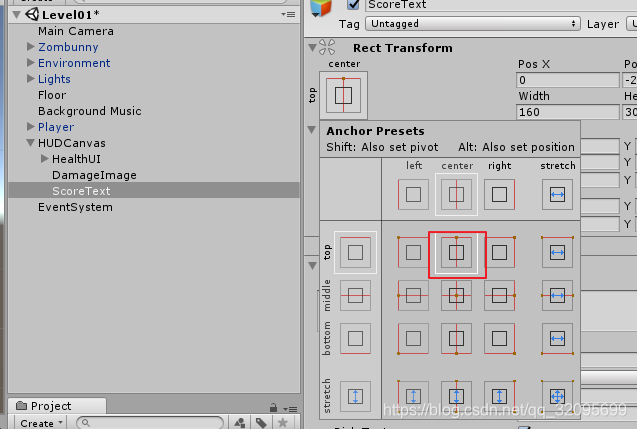Click the bottom-center vertical stretch preset
Viewport: 637px width, 429px height.
coord(457,396)
